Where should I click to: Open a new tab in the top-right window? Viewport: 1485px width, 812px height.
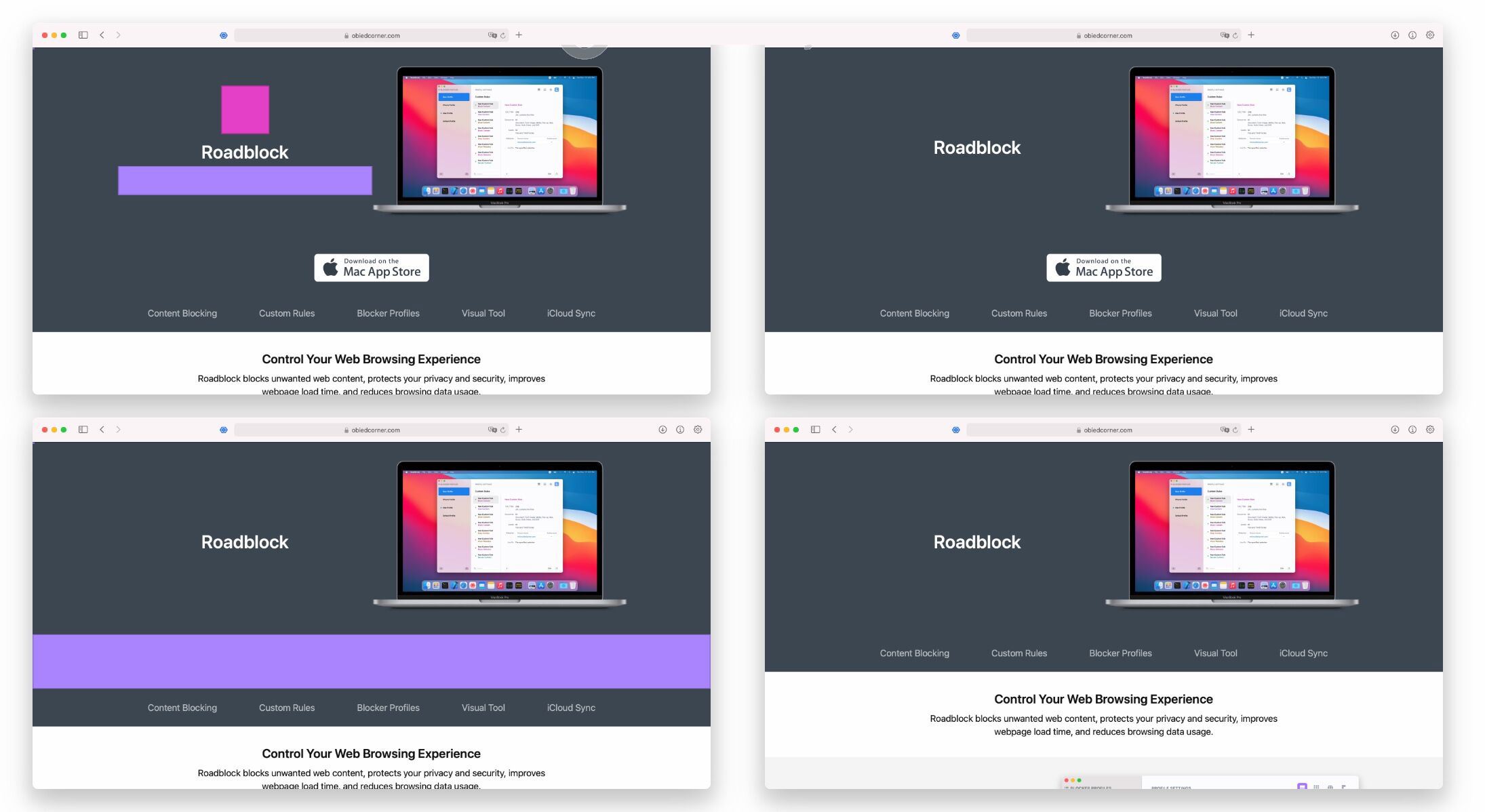[1251, 35]
